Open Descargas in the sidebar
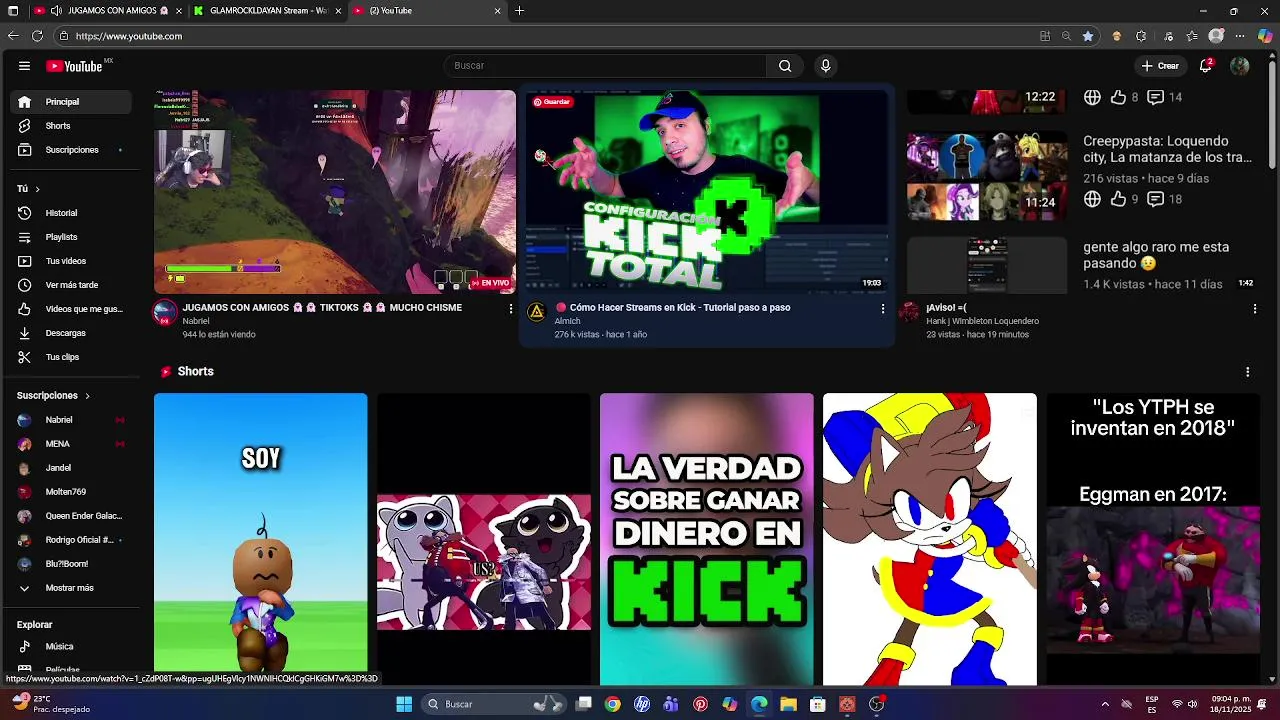 (70, 333)
